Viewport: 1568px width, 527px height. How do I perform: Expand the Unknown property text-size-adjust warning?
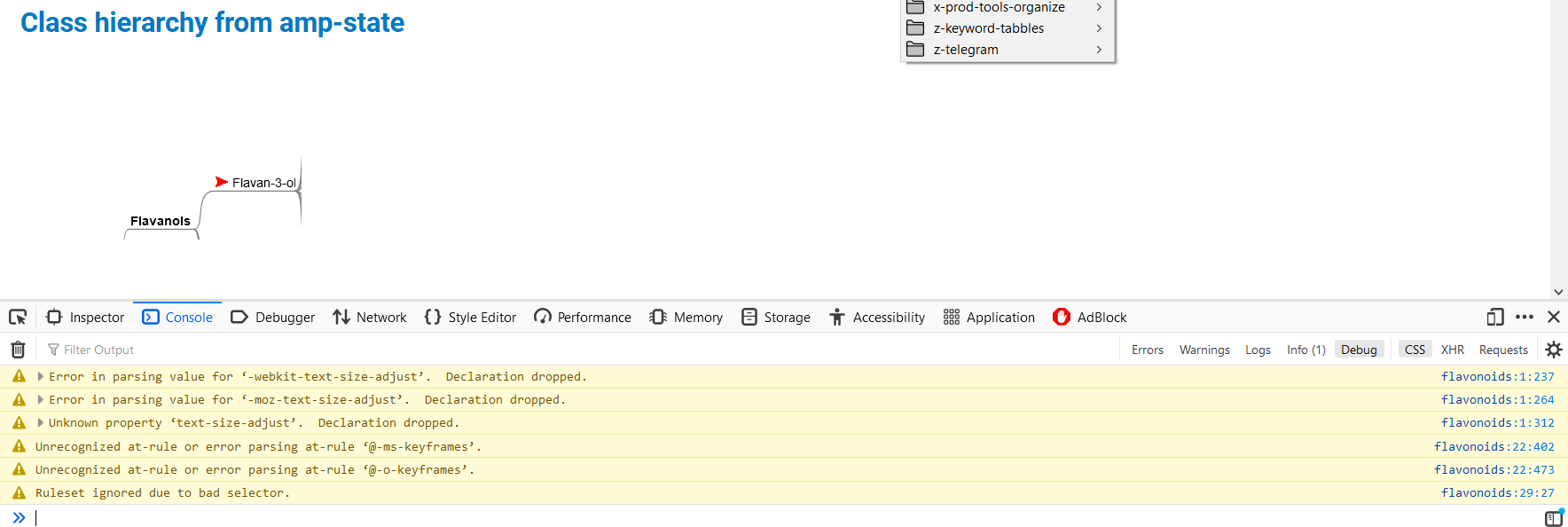tap(40, 422)
